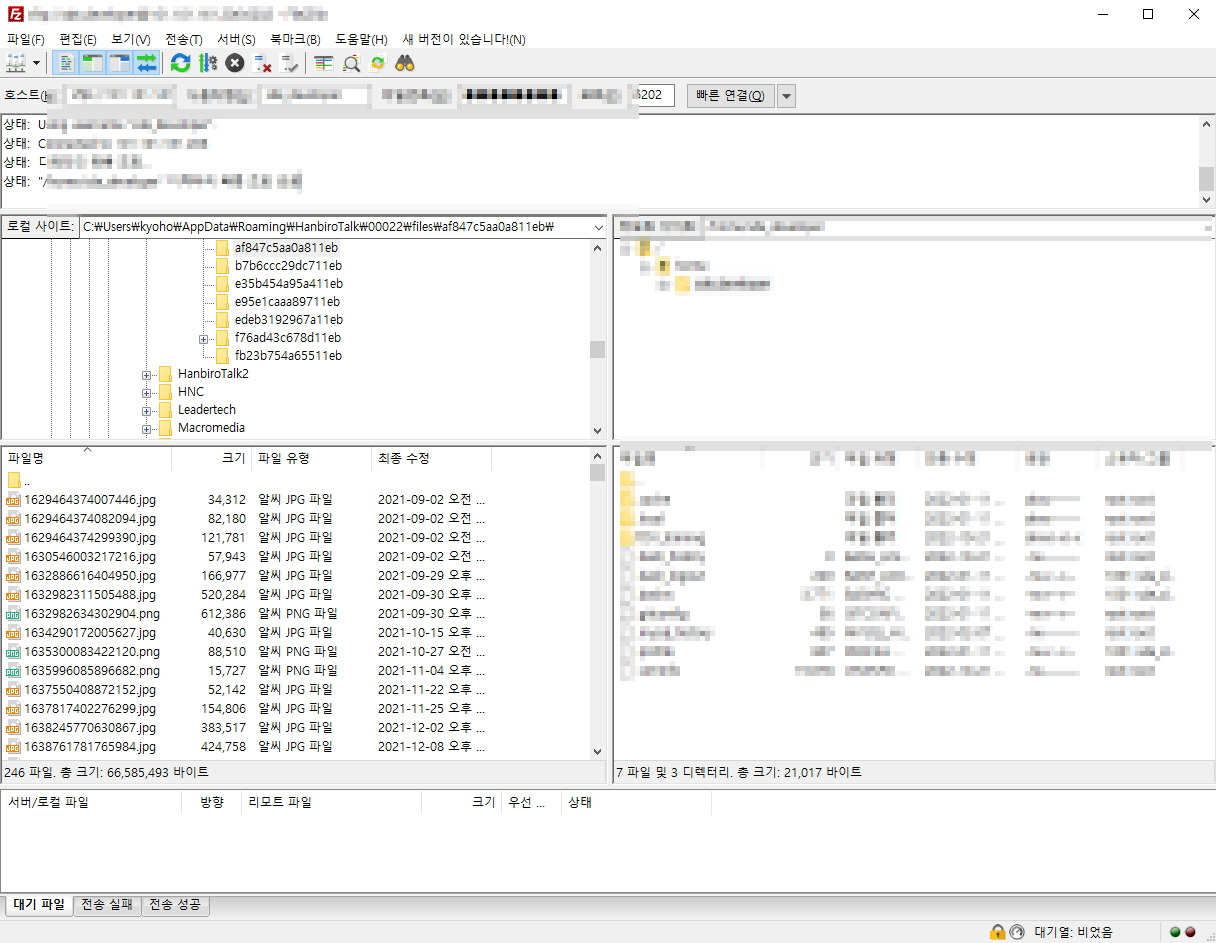Viewport: 1216px width, 943px height.
Task: Reconnect to the last used server
Action: pyautogui.click(x=291, y=63)
